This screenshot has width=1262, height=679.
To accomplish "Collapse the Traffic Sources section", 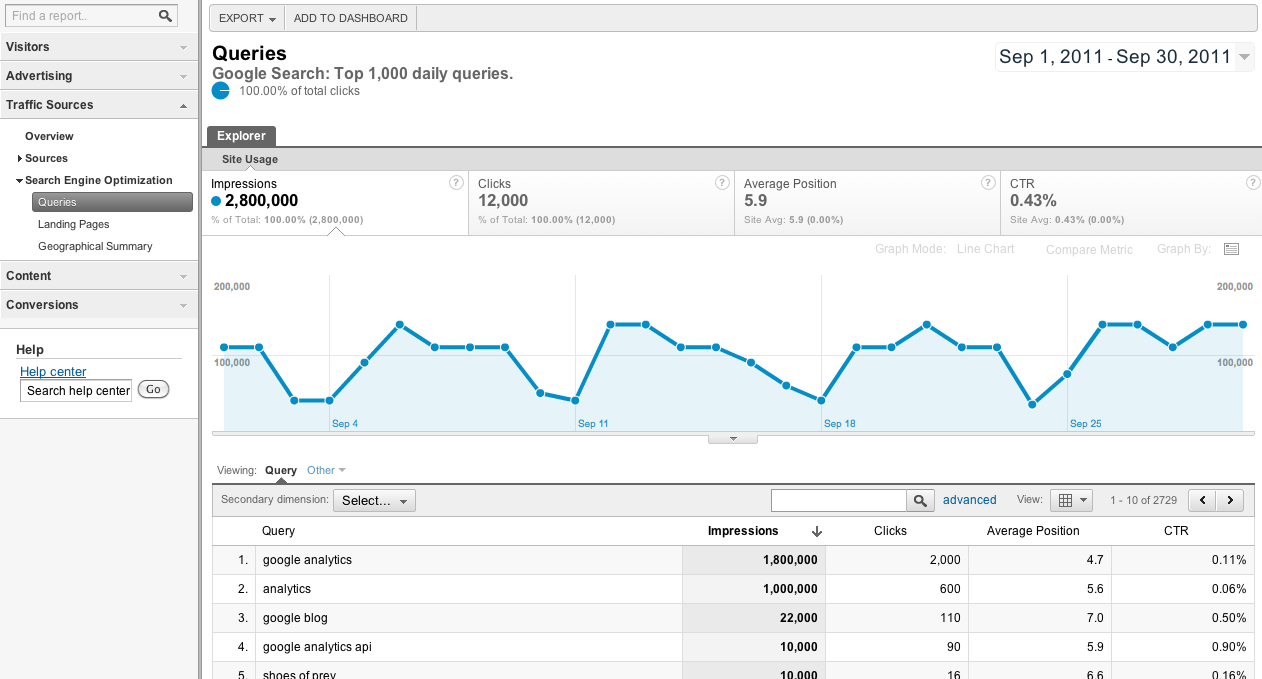I will (x=99, y=105).
